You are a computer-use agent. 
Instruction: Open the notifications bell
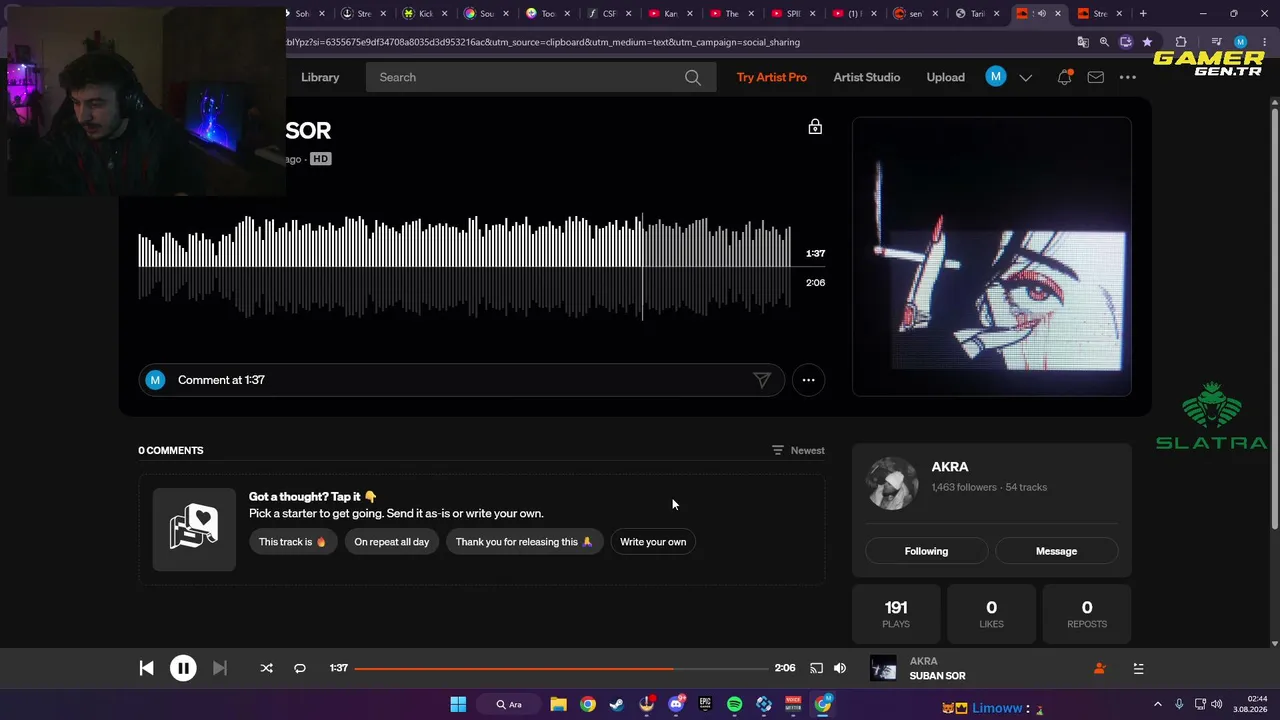pos(1065,77)
